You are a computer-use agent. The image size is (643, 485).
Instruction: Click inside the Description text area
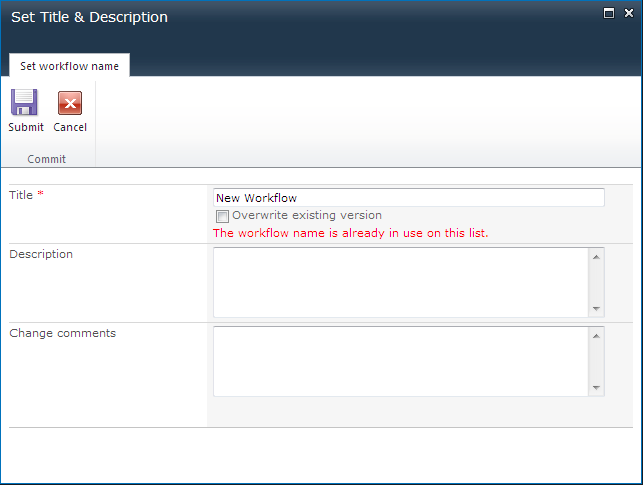401,282
